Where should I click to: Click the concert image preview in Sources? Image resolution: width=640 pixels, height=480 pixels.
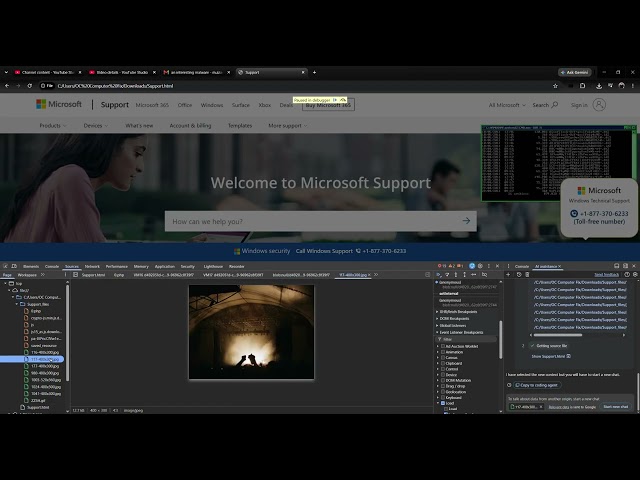[x=251, y=332]
